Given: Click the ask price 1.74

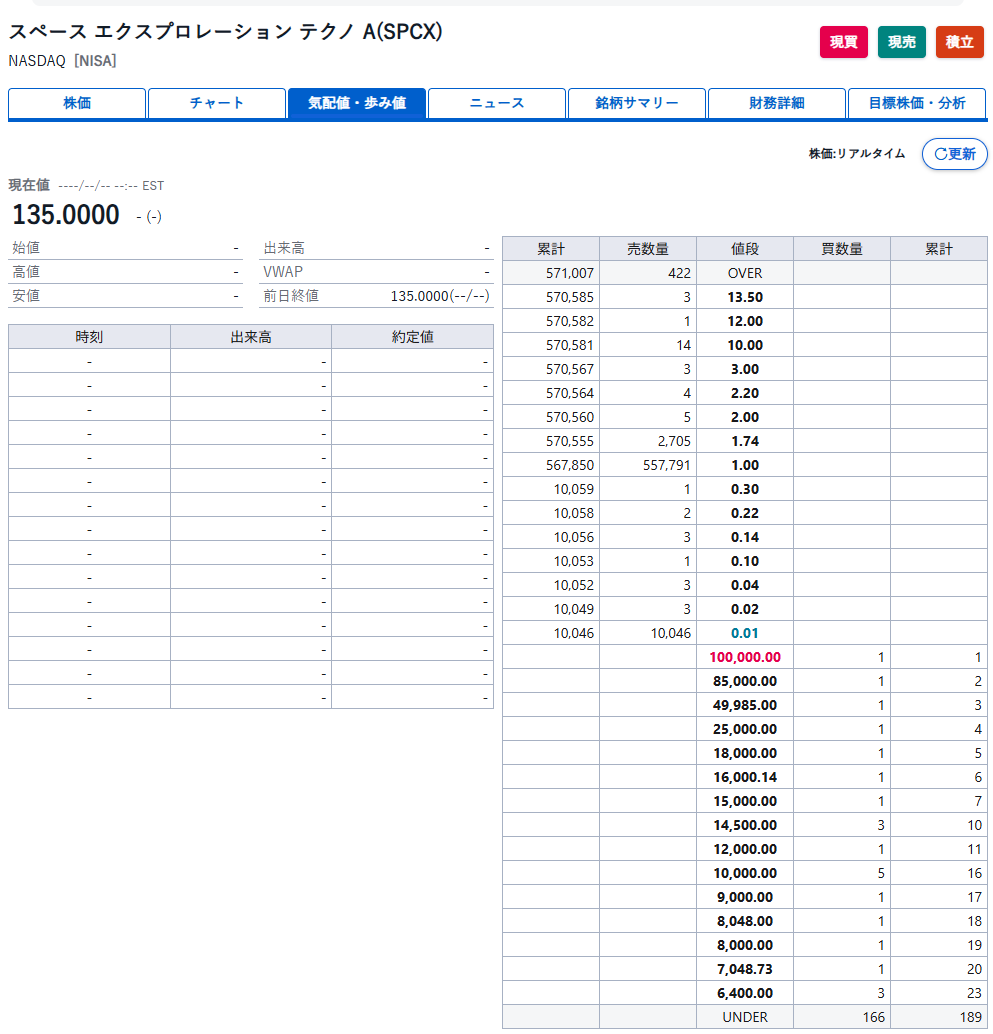Looking at the screenshot, I should [x=745, y=441].
